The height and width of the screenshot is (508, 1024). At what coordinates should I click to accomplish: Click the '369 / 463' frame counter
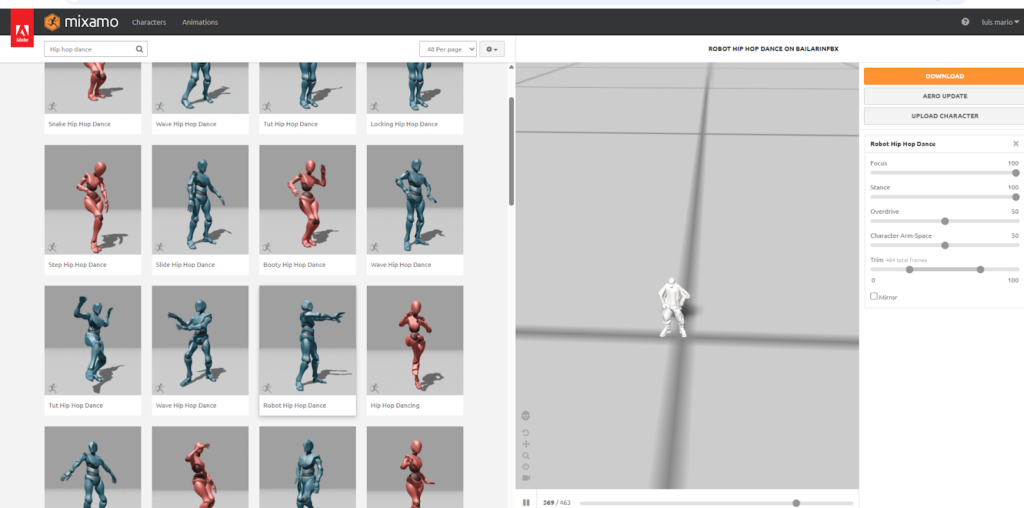556,503
